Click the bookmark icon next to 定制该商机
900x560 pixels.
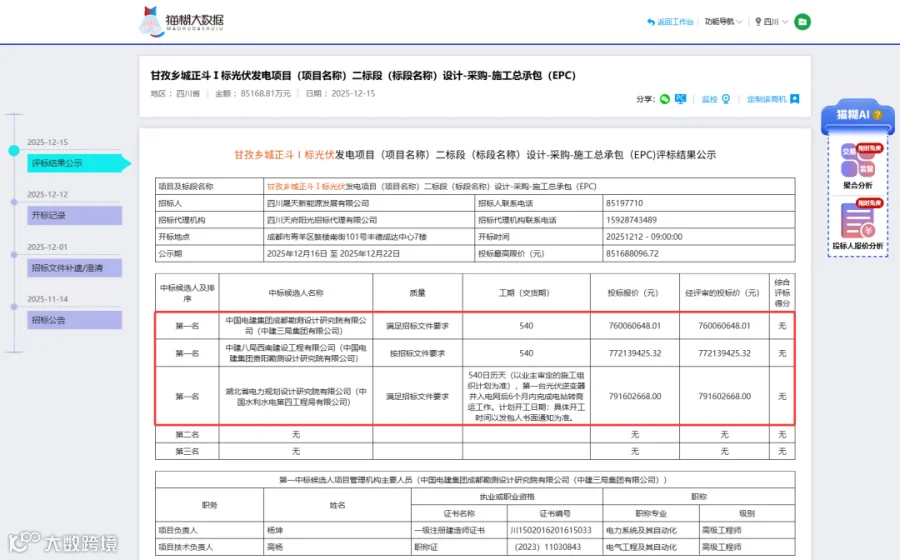tap(795, 99)
